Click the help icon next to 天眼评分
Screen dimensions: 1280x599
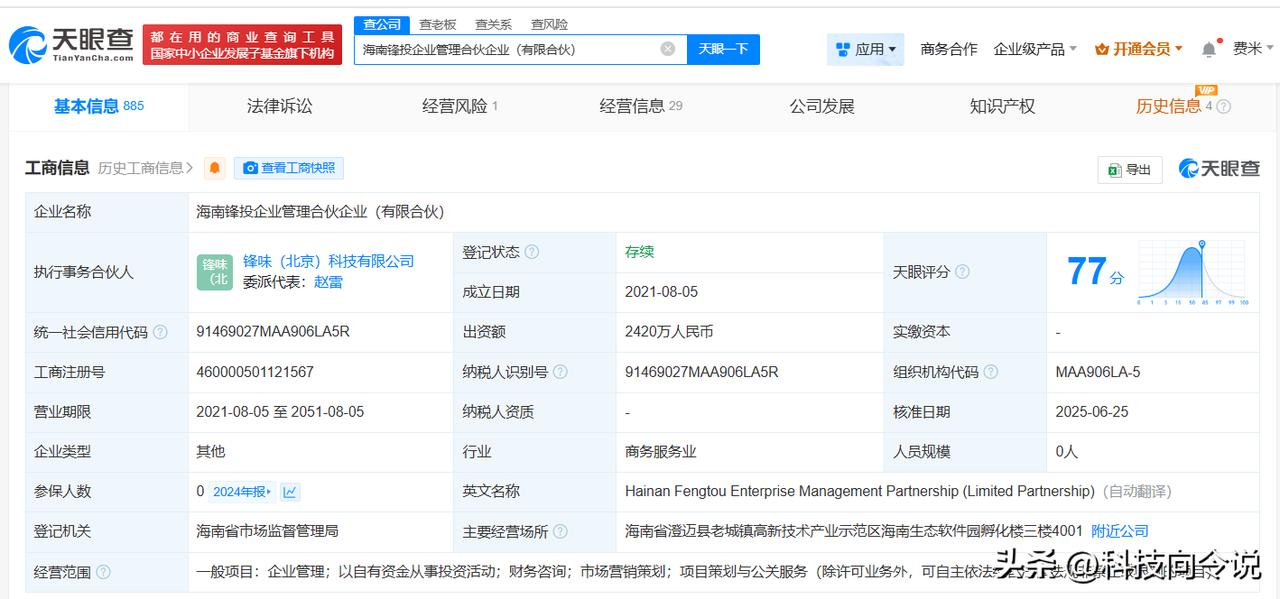click(x=962, y=272)
